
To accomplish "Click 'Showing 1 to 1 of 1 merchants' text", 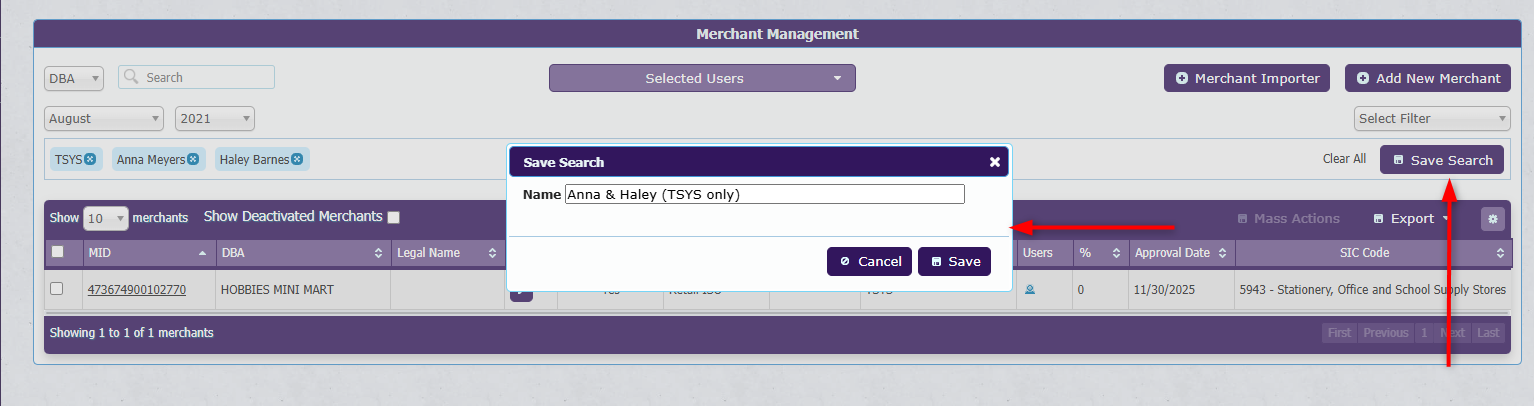I will 131,333.
